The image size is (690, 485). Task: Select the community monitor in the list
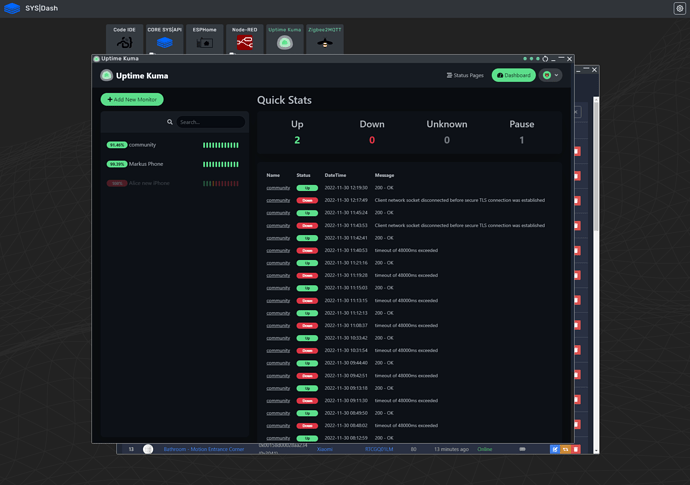pyautogui.click(x=175, y=145)
